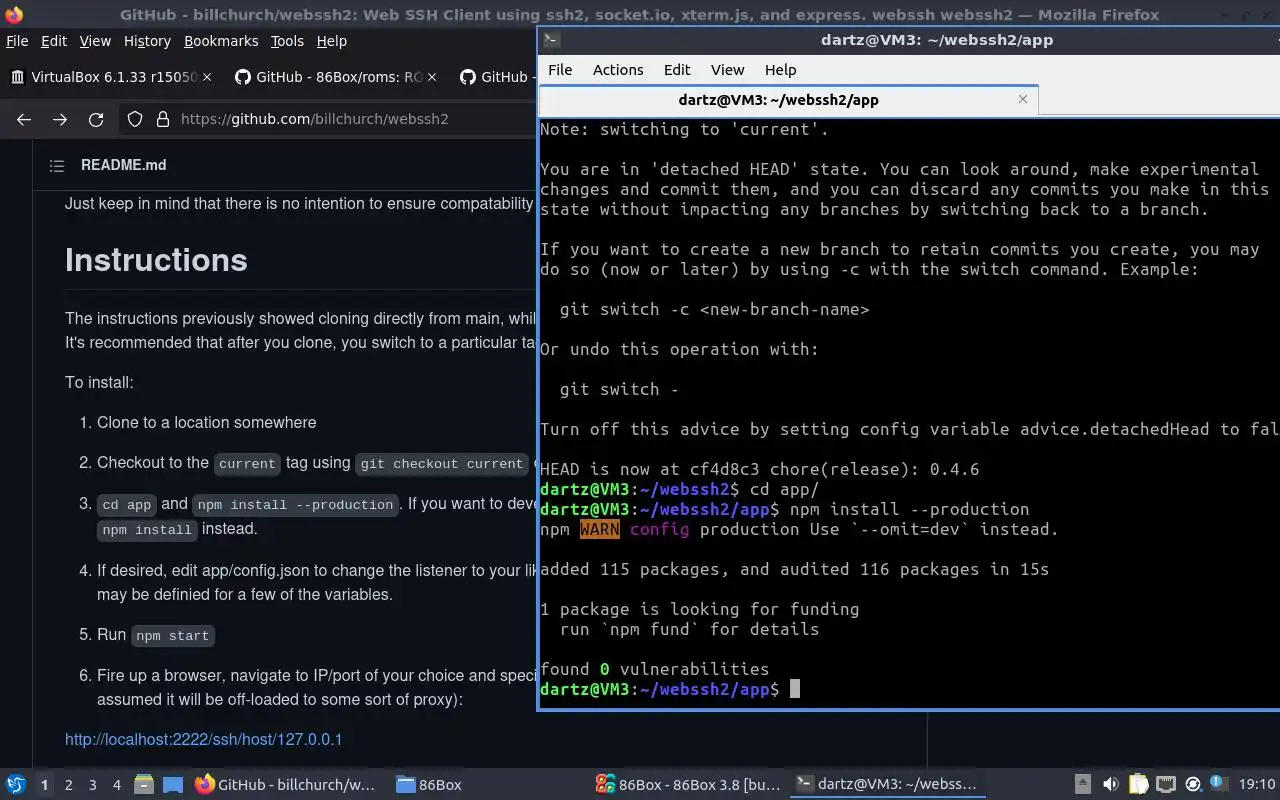Open Firefox Tools menu
Screen dimensions: 1280x800
(287, 41)
